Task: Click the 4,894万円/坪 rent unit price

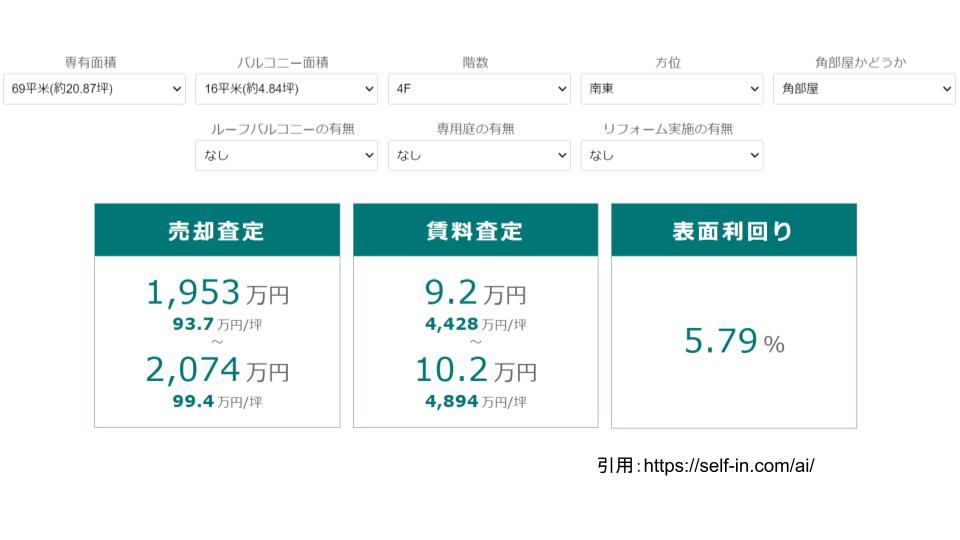Action: click(x=475, y=402)
